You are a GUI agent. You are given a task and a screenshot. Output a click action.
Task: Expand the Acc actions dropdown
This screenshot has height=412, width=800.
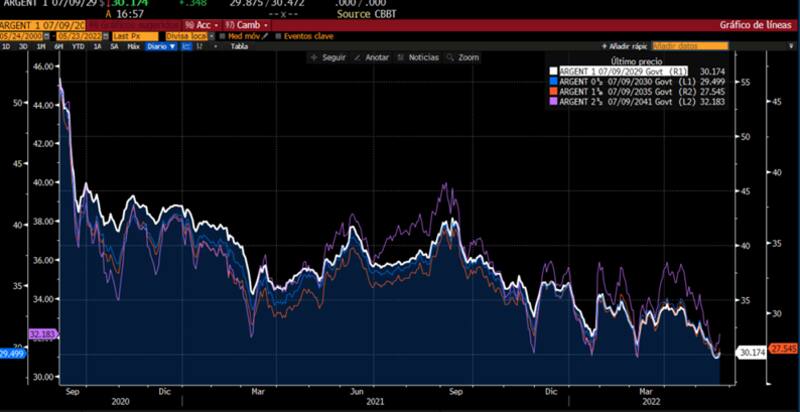tap(200, 23)
